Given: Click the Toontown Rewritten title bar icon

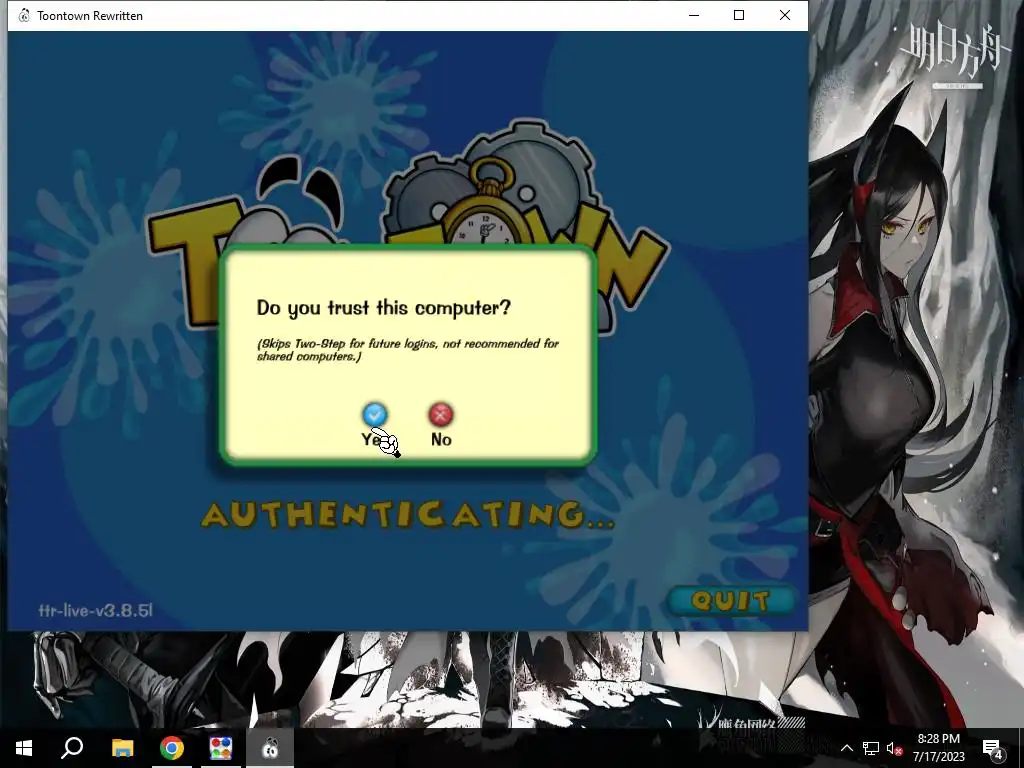Looking at the screenshot, I should 24,16.
